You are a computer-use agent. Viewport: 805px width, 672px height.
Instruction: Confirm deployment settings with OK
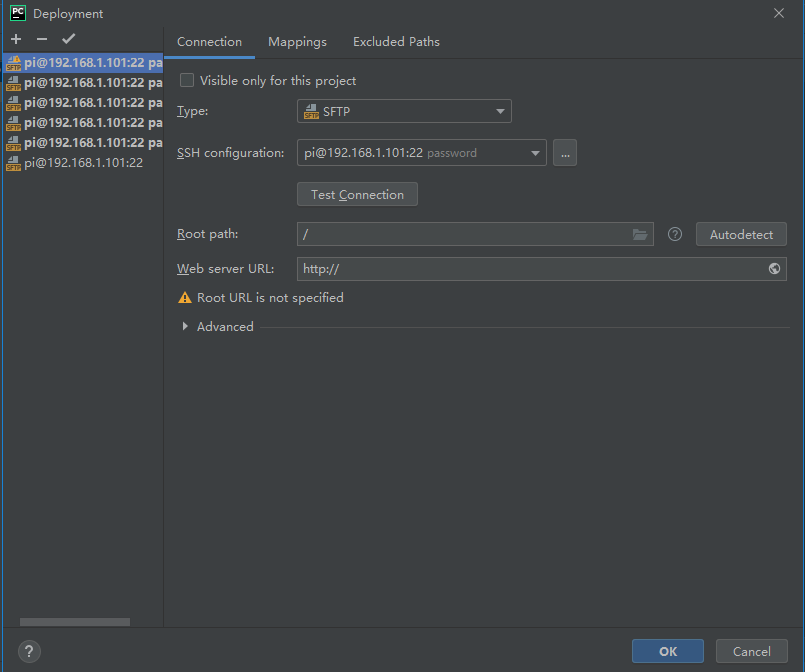click(x=667, y=650)
